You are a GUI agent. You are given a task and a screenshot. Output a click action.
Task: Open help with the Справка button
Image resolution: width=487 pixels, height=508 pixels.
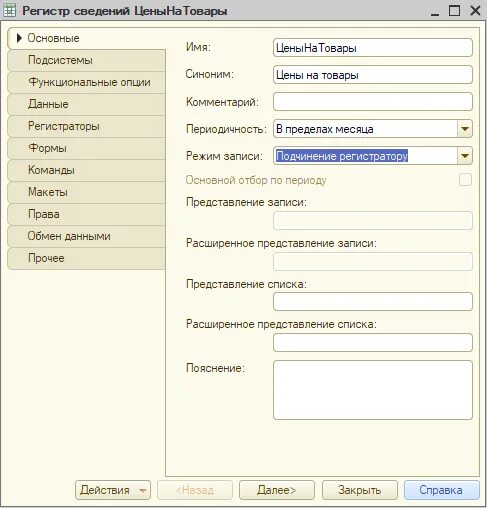[442, 490]
